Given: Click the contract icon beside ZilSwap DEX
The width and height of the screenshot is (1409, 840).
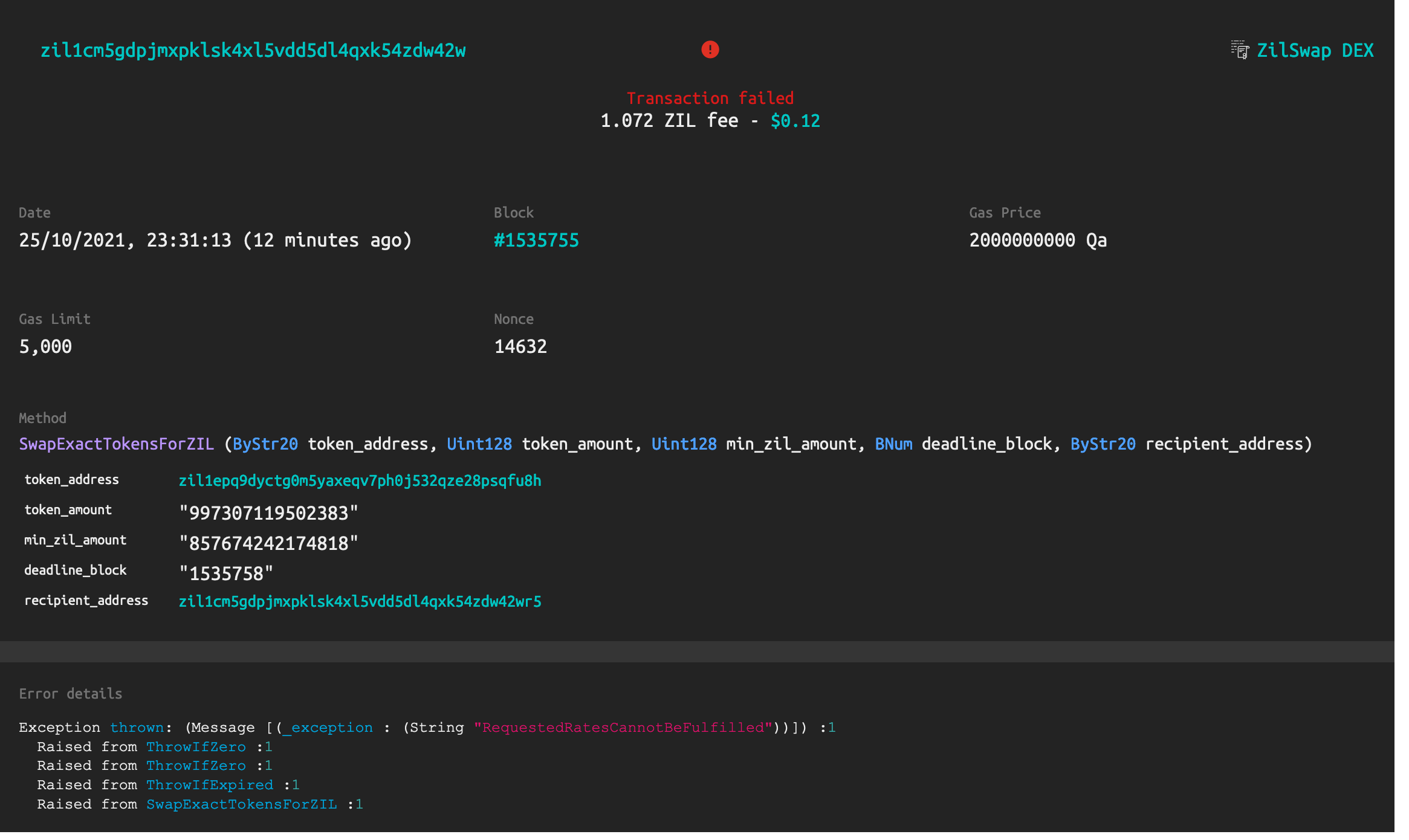Looking at the screenshot, I should (x=1240, y=50).
